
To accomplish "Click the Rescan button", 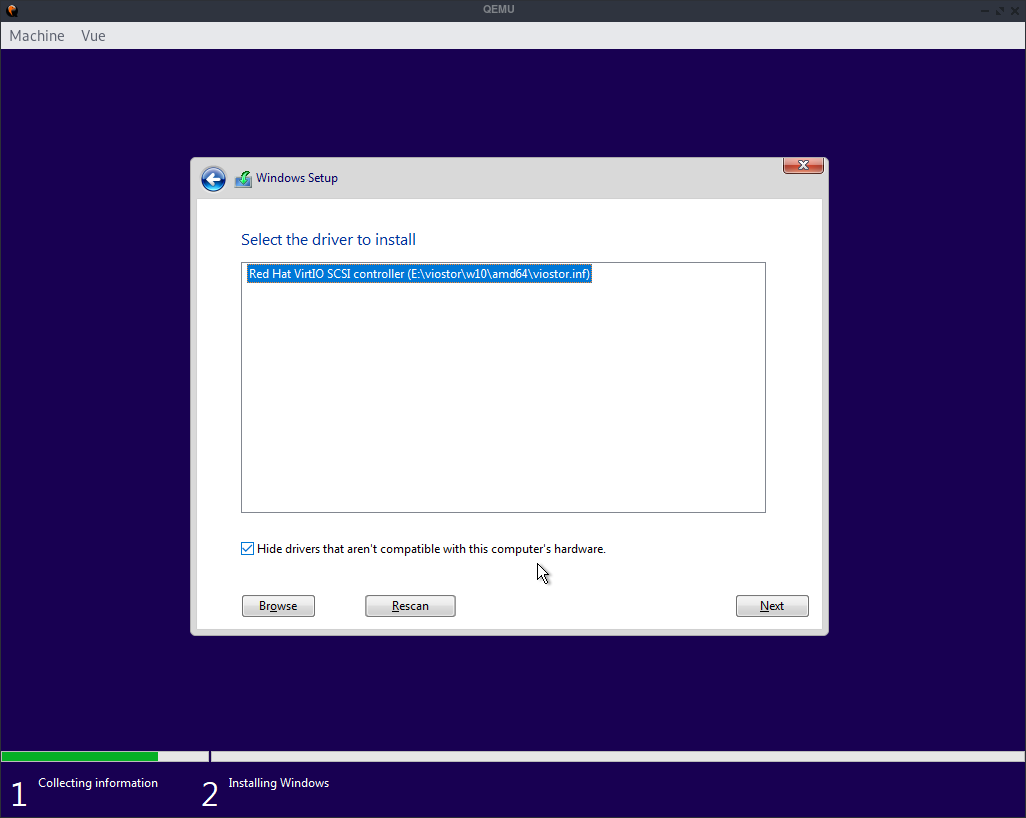I will coord(410,605).
